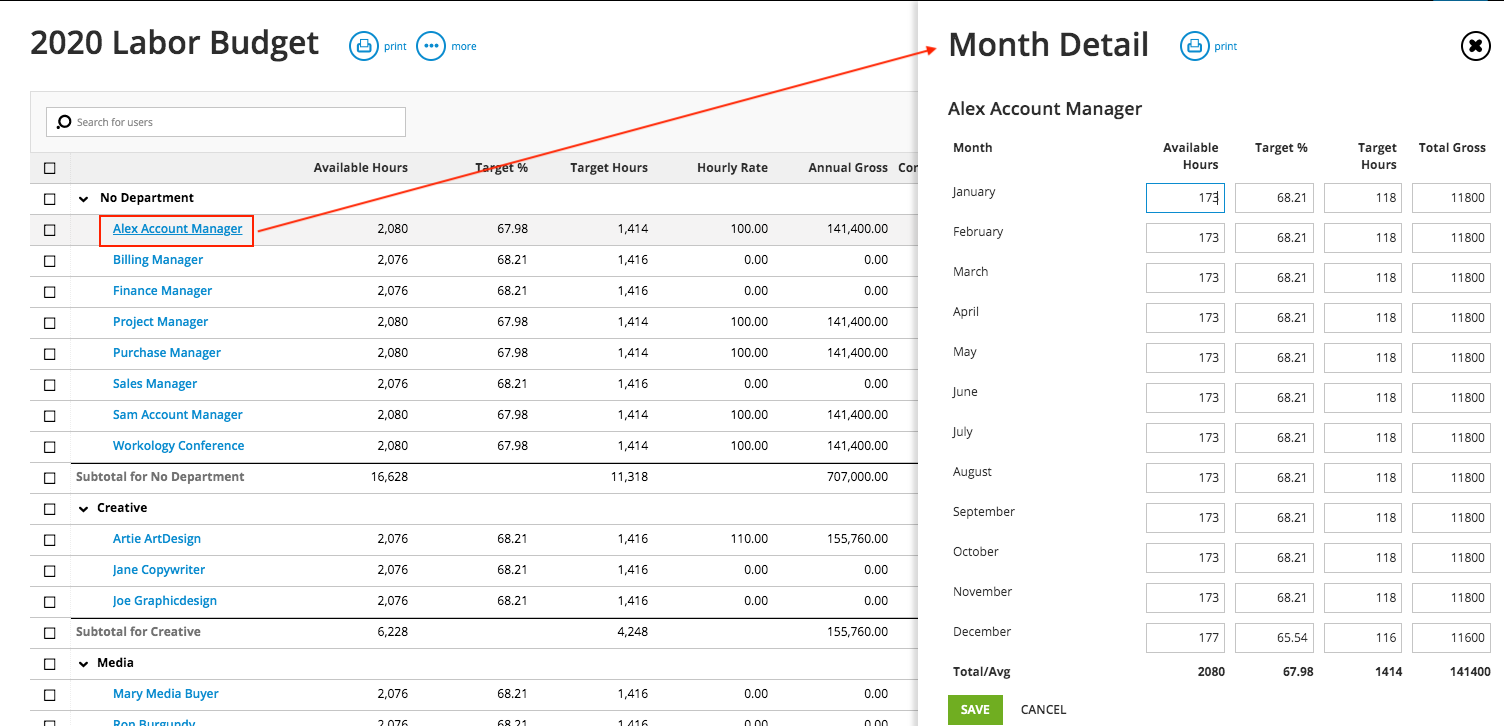Image resolution: width=1504 pixels, height=726 pixels.
Task: Open Finance Manager link
Action: (162, 291)
